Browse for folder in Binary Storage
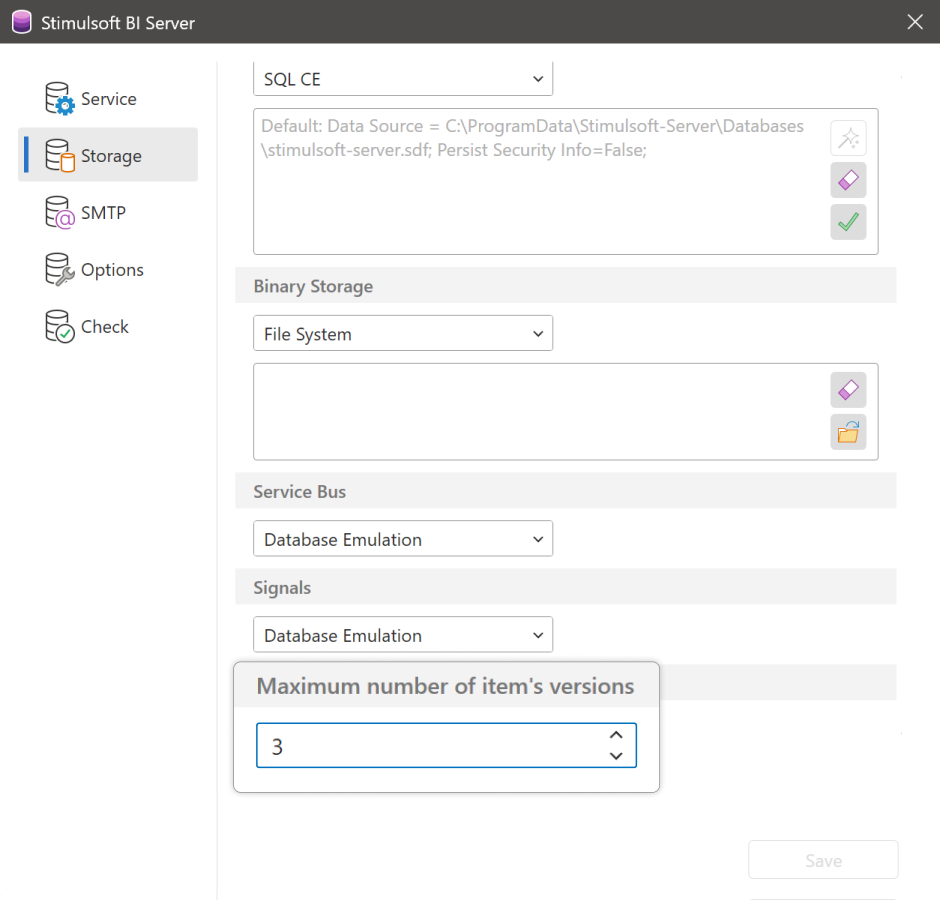Screen dimensions: 940x900 pos(848,432)
